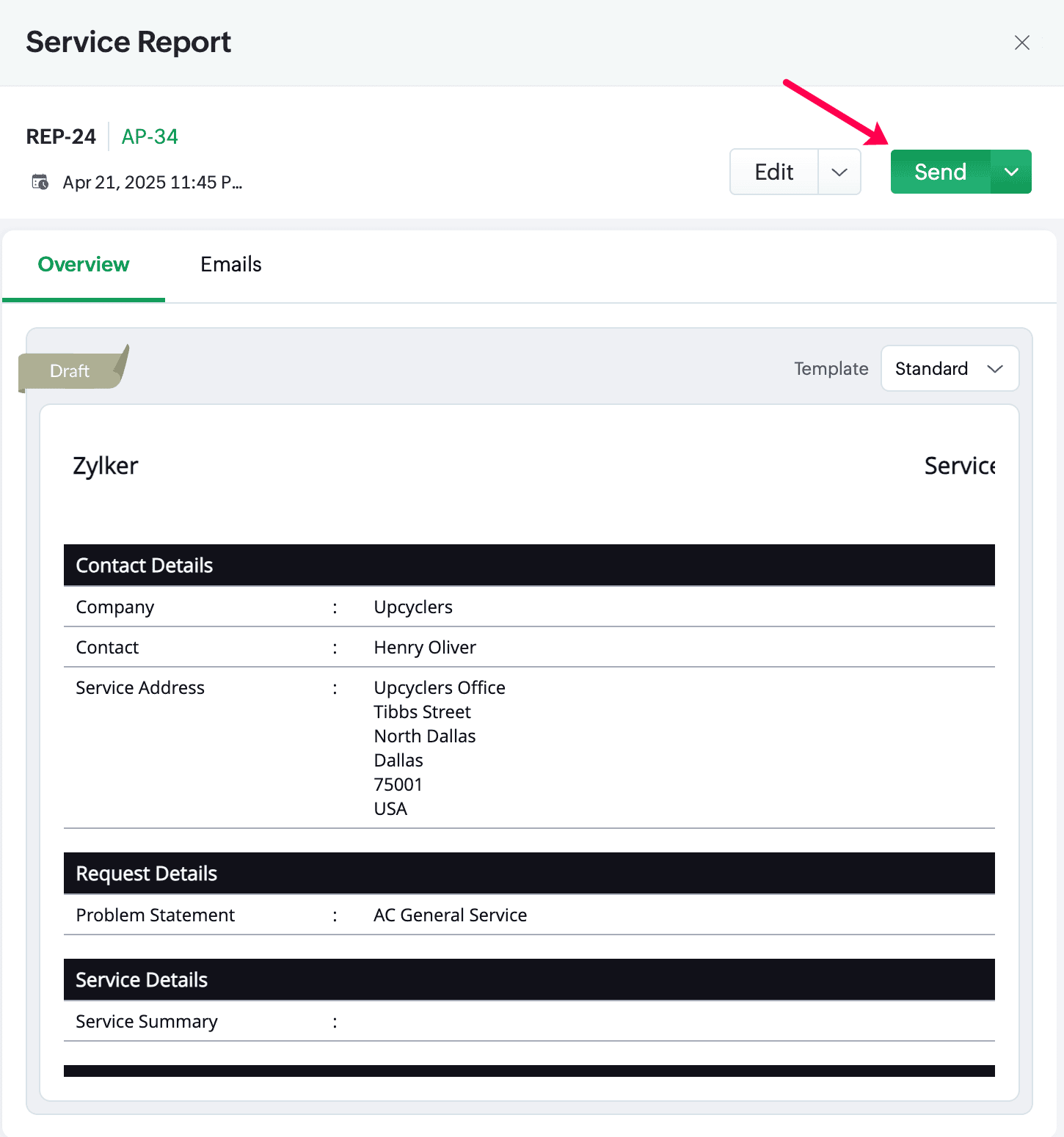Click the Request Details section header

[147, 873]
